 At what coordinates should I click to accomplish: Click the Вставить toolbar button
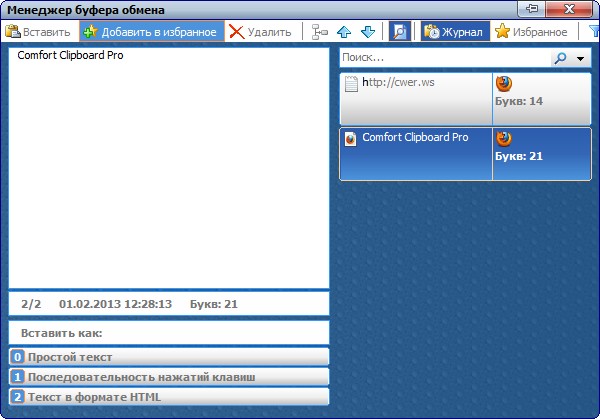click(x=38, y=32)
